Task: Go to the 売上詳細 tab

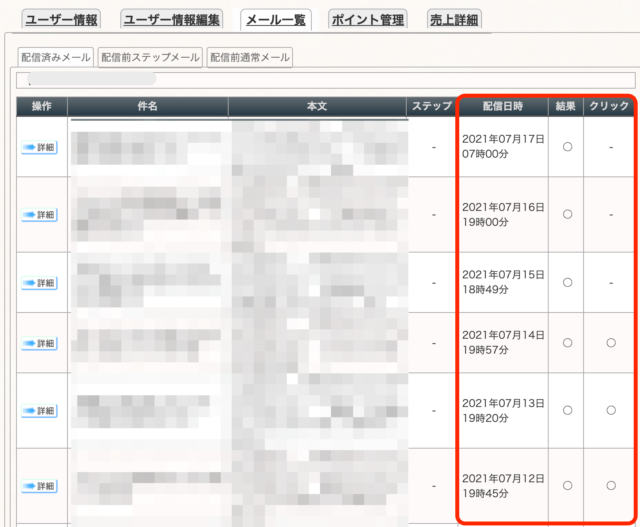Action: 454,19
